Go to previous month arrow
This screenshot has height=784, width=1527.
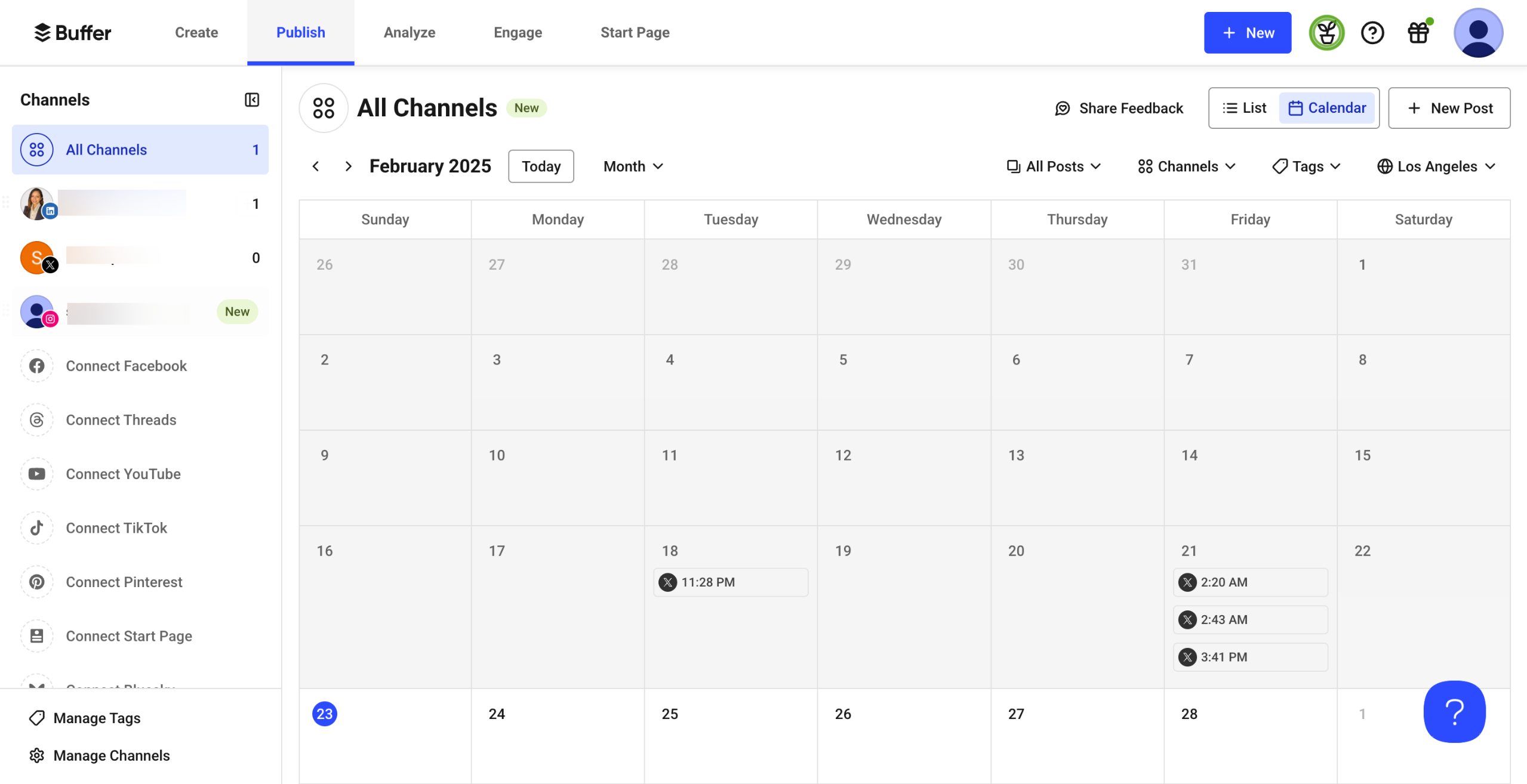coord(316,166)
